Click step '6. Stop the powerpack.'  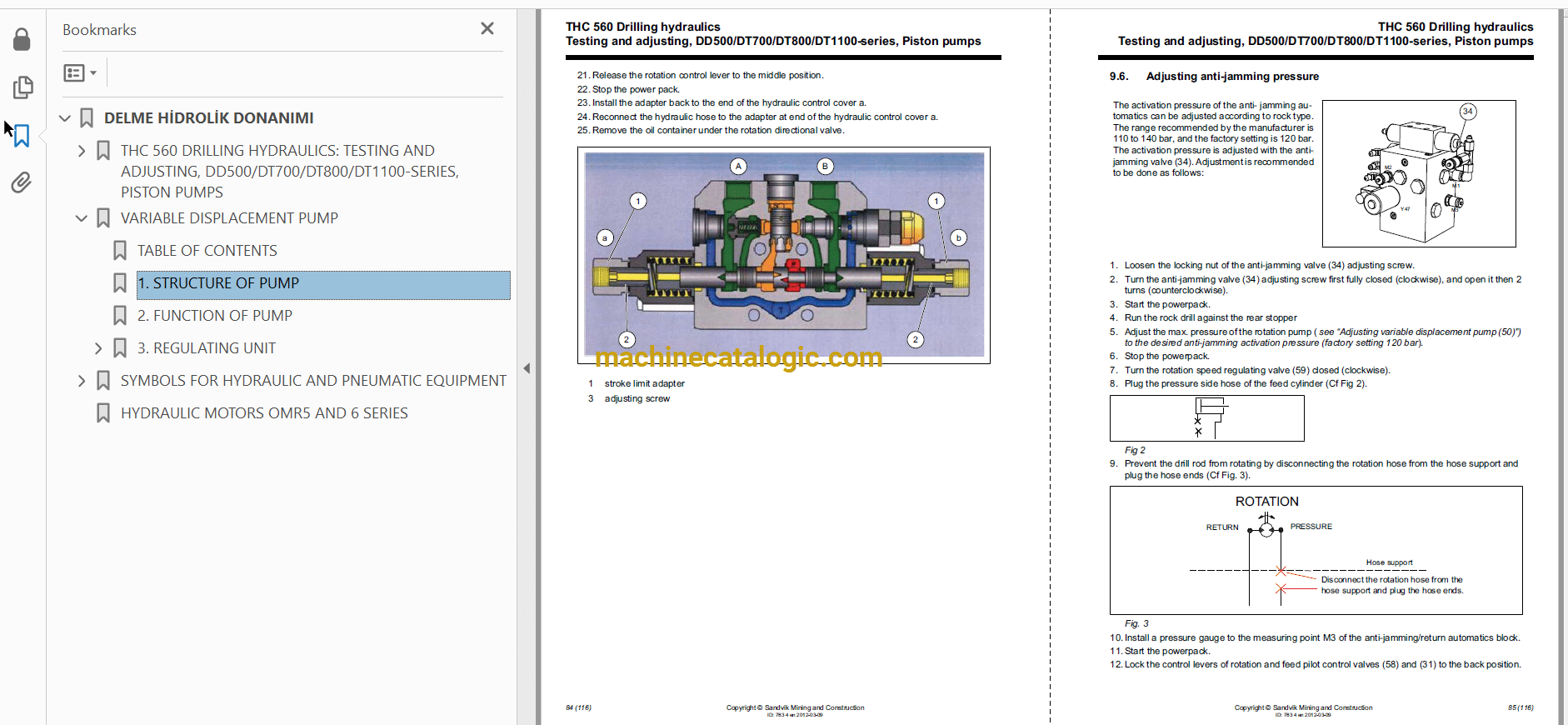pos(1159,356)
